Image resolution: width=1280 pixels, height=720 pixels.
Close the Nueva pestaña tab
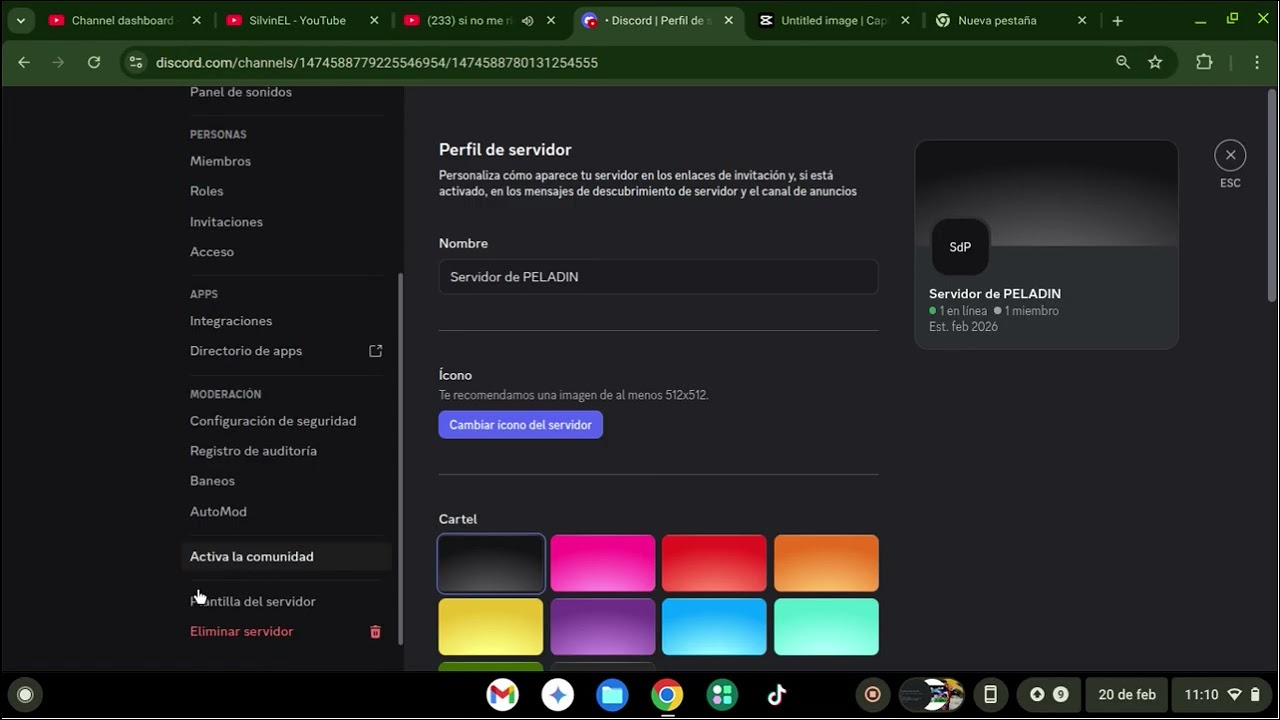(1082, 20)
